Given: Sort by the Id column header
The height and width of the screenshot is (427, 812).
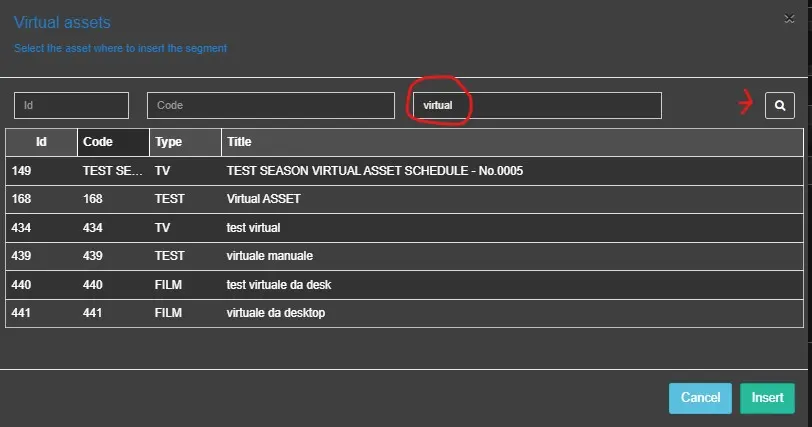Looking at the screenshot, I should (41, 142).
